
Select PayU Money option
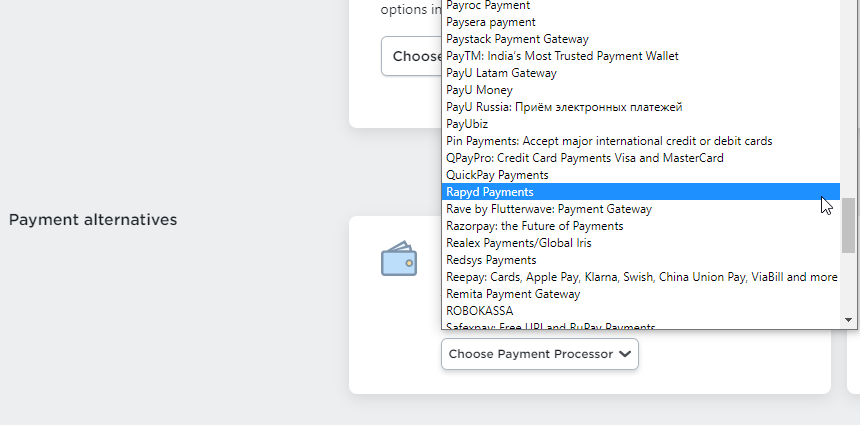(479, 90)
